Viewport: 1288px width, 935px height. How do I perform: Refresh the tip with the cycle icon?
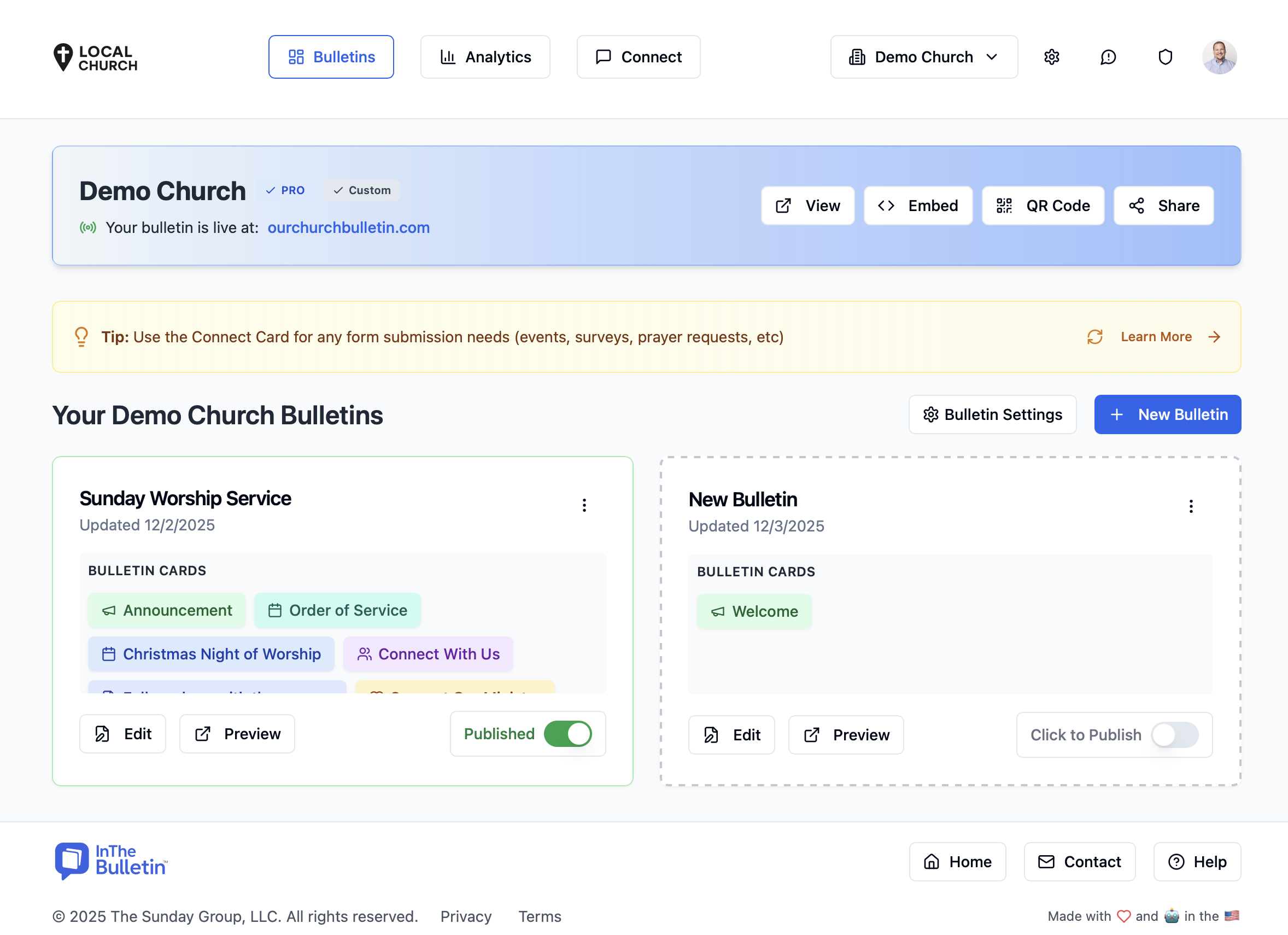pos(1094,337)
